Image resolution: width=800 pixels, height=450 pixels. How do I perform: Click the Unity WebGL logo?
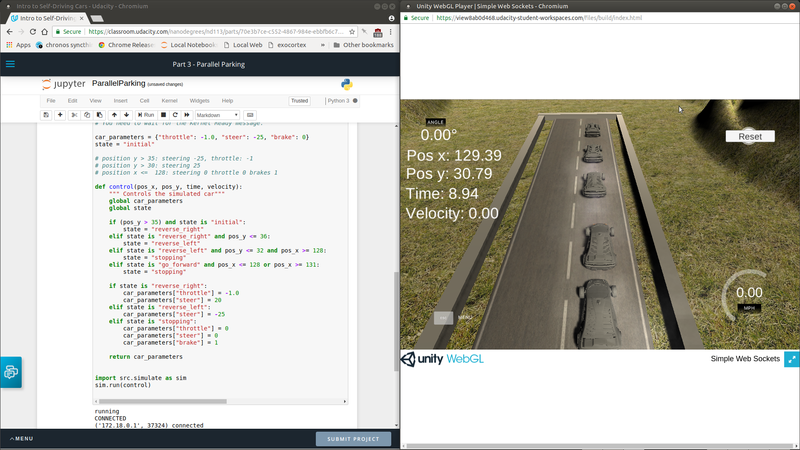click(442, 359)
